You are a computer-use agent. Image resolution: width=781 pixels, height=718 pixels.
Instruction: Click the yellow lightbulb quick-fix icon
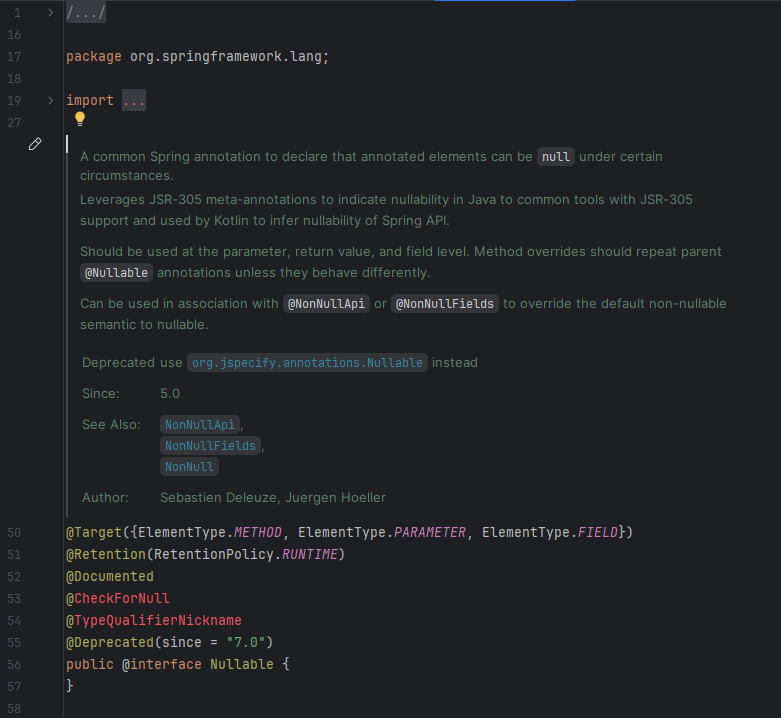[80, 119]
